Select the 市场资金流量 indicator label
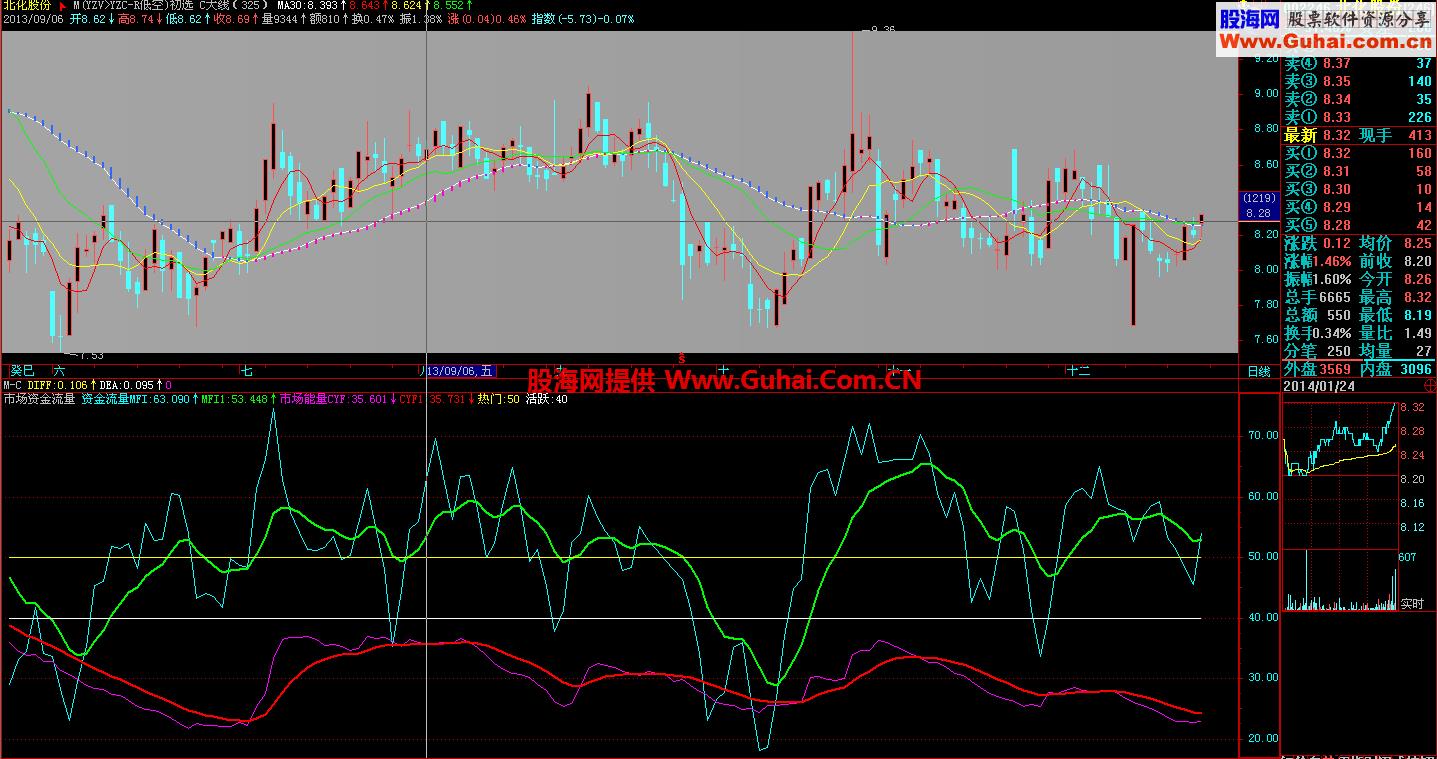Screen dimensions: 1438x759 tap(40, 398)
